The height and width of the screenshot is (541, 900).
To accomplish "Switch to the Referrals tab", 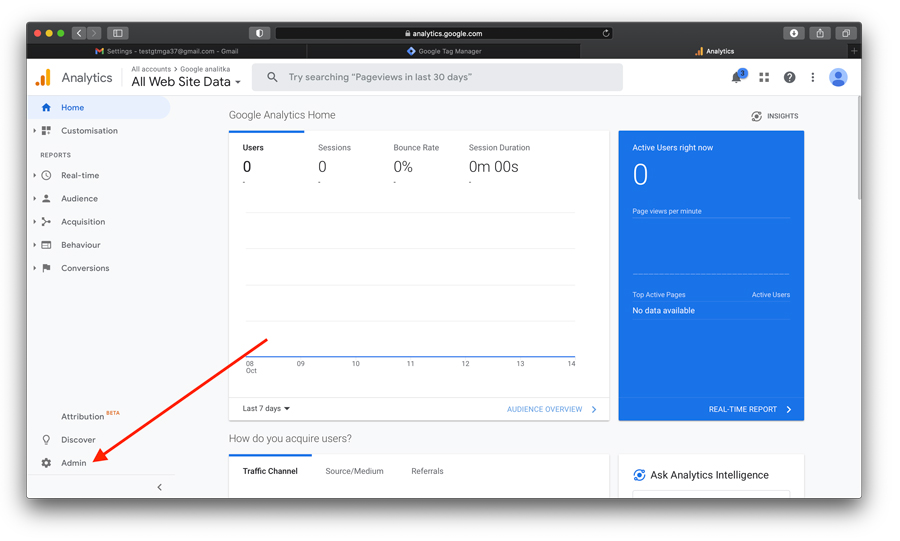I will [427, 471].
